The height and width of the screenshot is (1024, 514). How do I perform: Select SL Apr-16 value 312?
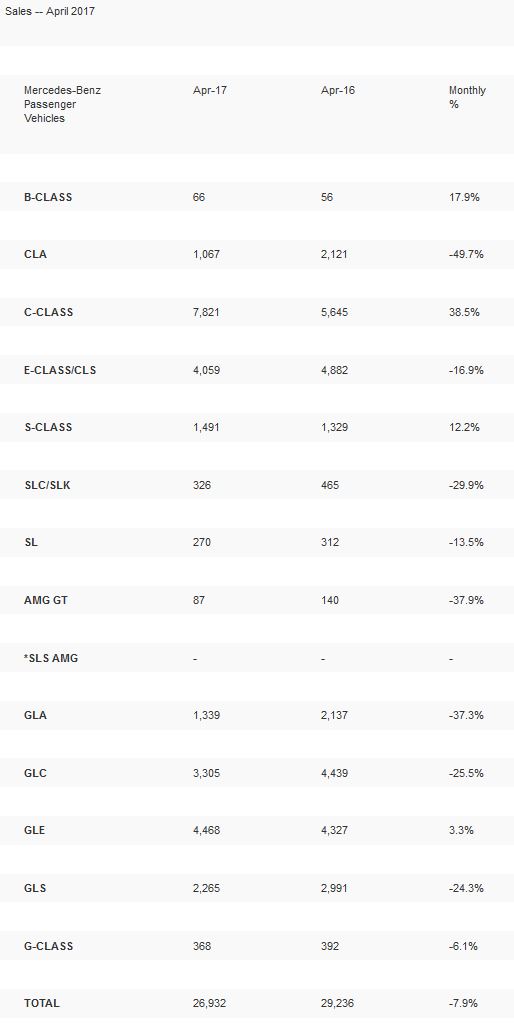click(x=330, y=543)
